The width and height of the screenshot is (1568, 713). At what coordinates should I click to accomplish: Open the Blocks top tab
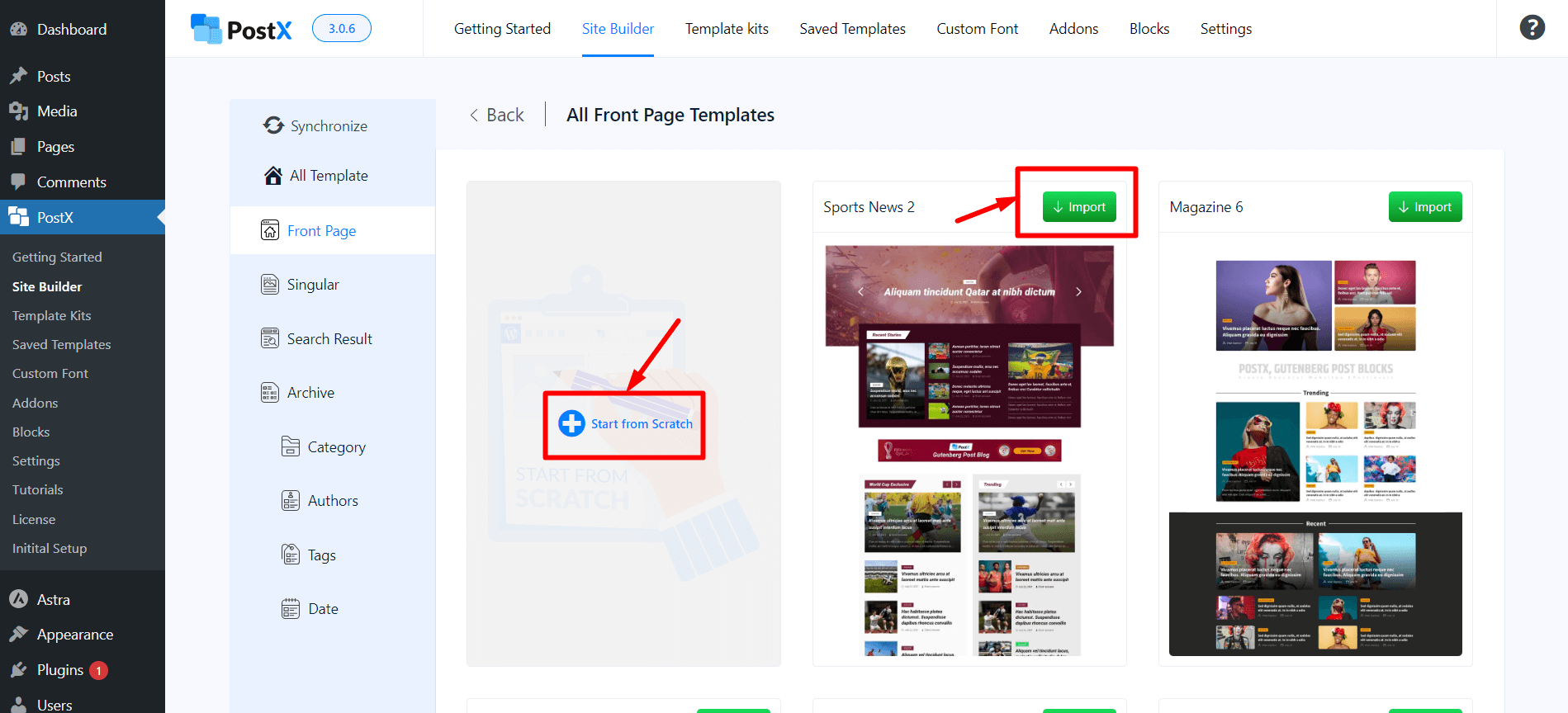pos(1149,29)
